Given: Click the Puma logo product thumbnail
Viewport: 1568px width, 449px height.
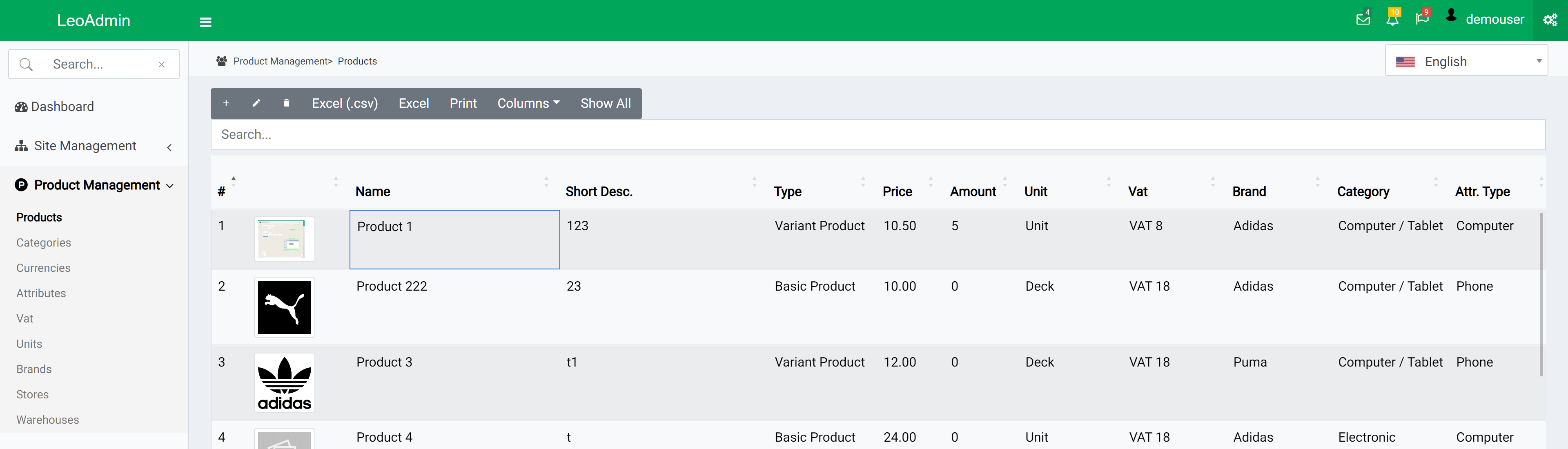Looking at the screenshot, I should 284,307.
